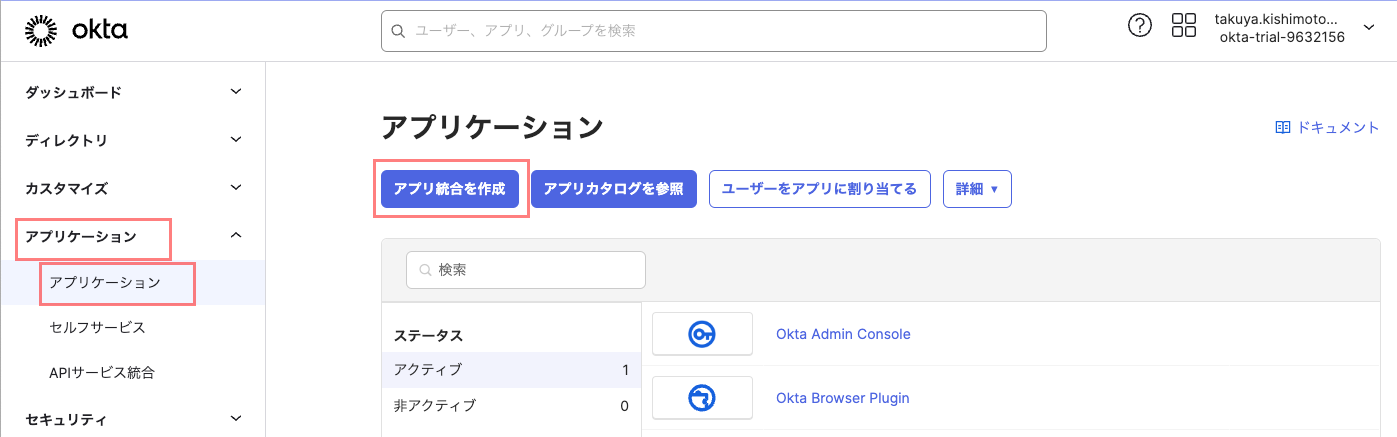Image resolution: width=1397 pixels, height=437 pixels.
Task: Collapse the アプリケーション sidebar section
Action: point(236,236)
